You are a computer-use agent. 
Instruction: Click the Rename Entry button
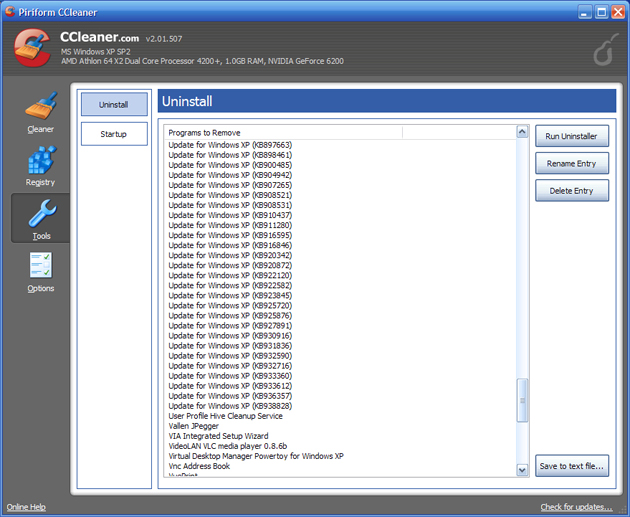point(572,163)
